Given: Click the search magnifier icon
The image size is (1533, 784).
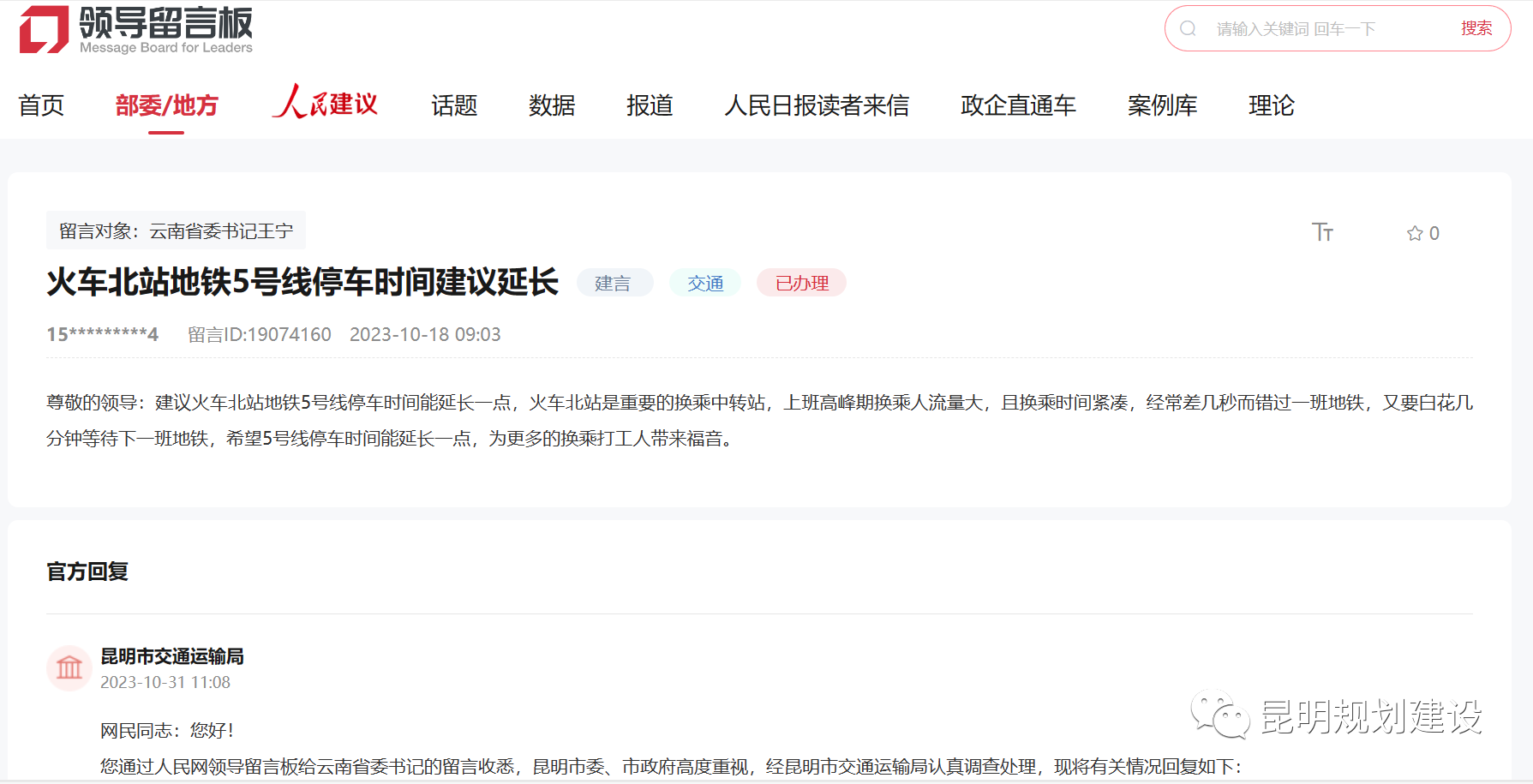Looking at the screenshot, I should 1188,29.
